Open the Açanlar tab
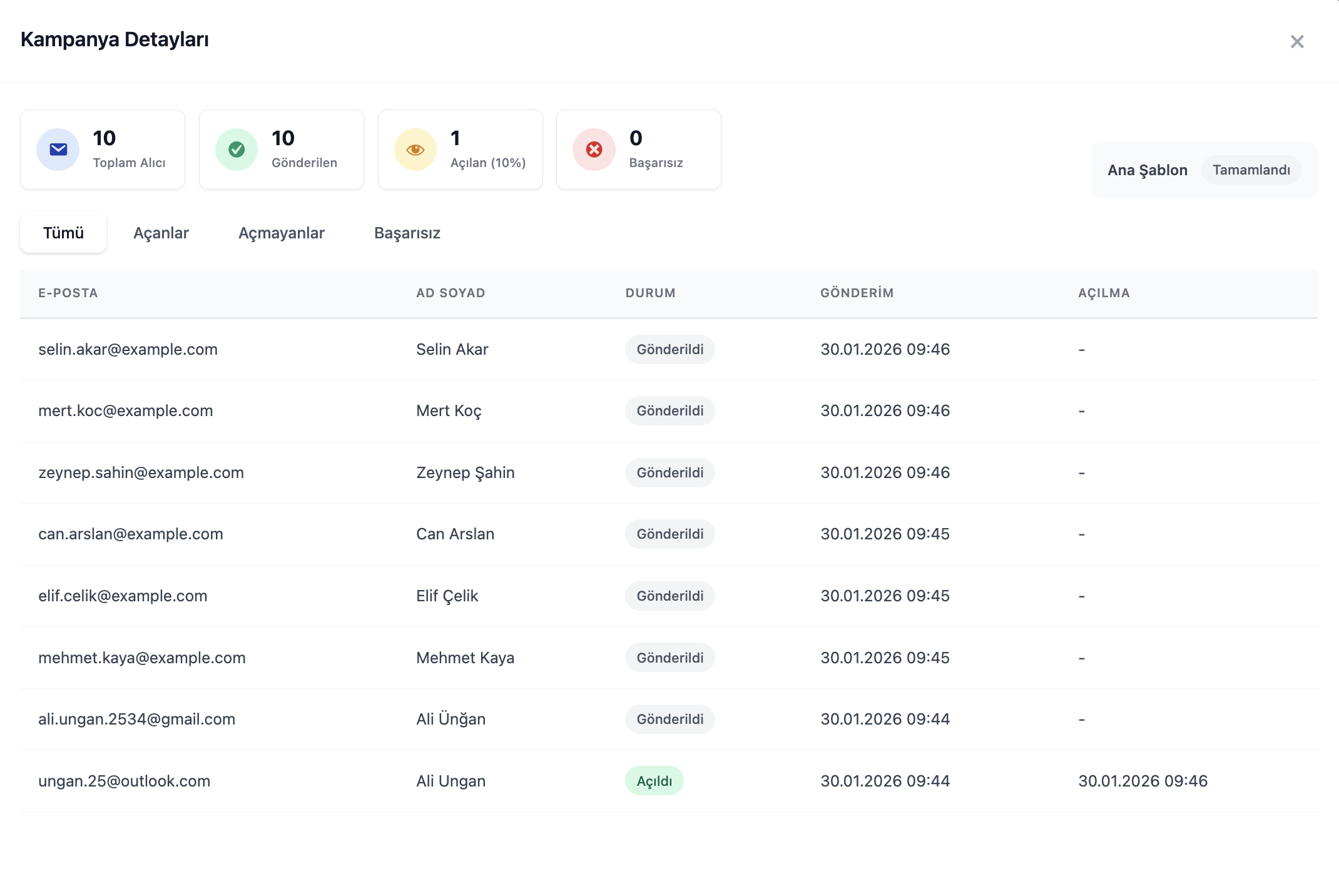This screenshot has height=896, width=1339. coord(161,233)
